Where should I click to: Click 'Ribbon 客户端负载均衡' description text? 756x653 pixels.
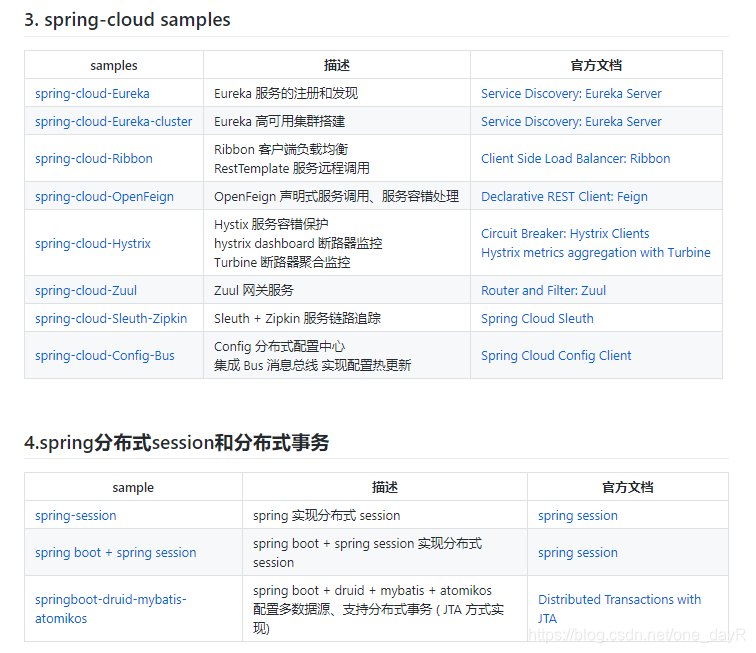281,150
